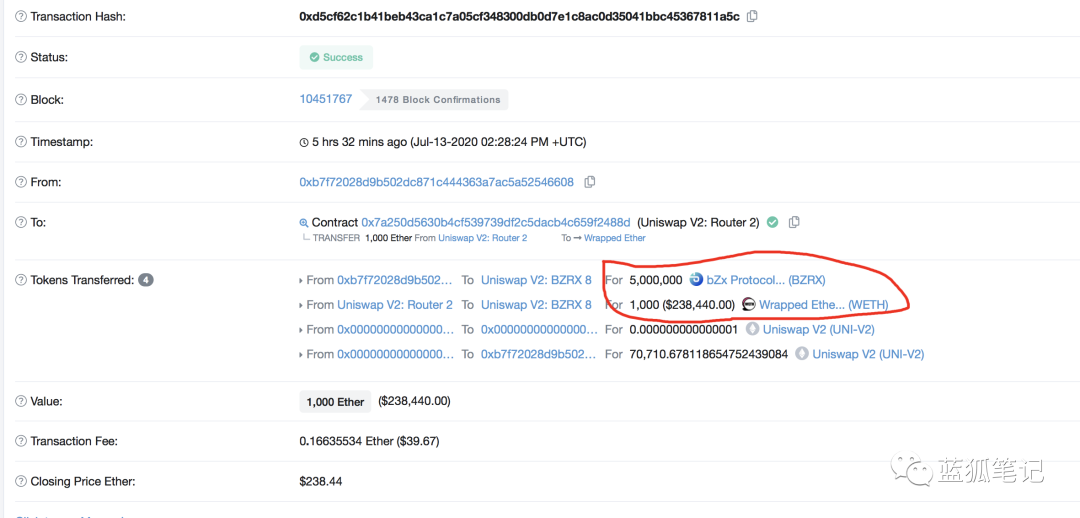Open Wrapped Ethe... (WETH) token link

pos(824,304)
